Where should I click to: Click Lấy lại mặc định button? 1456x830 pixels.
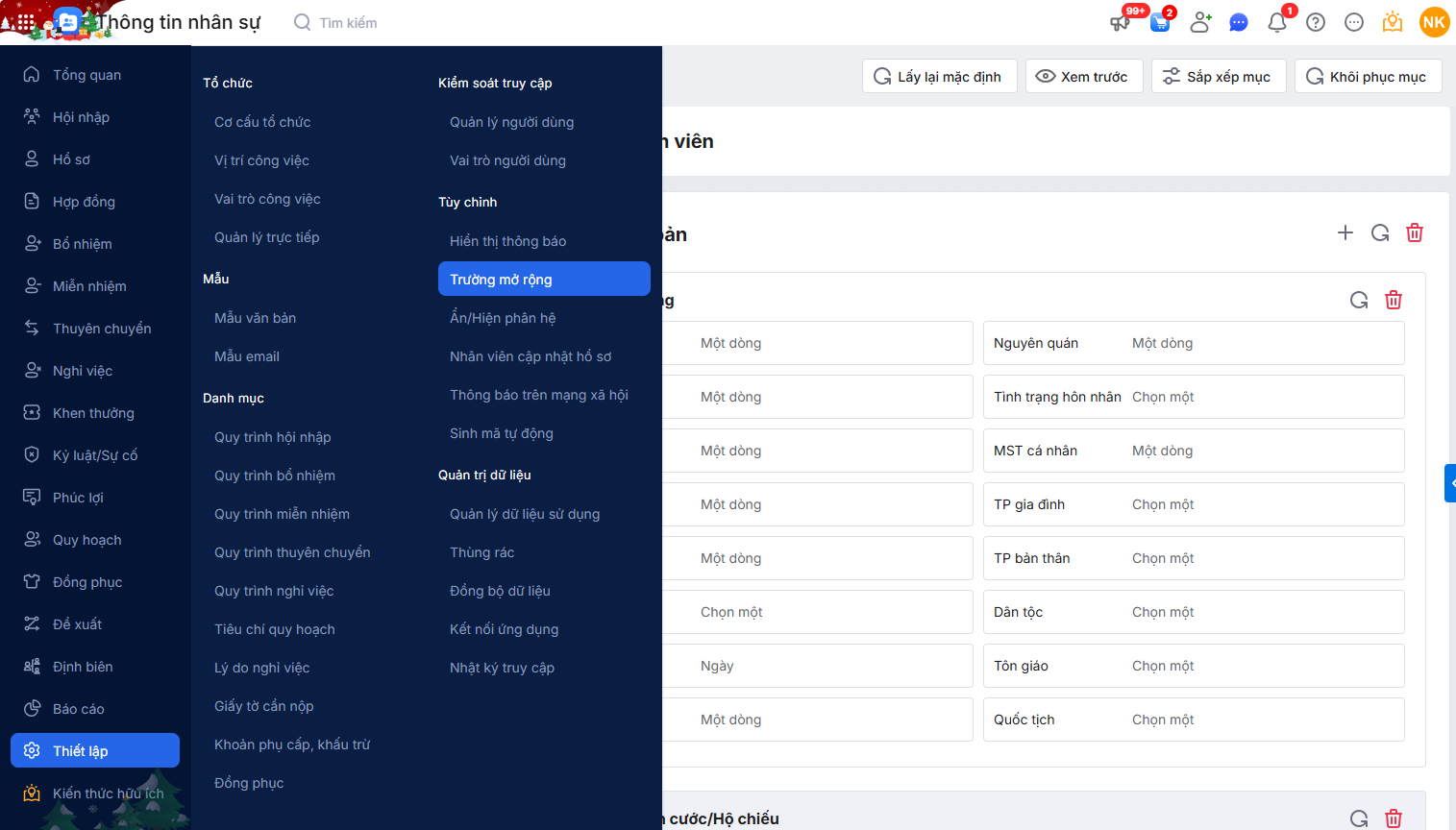(939, 76)
